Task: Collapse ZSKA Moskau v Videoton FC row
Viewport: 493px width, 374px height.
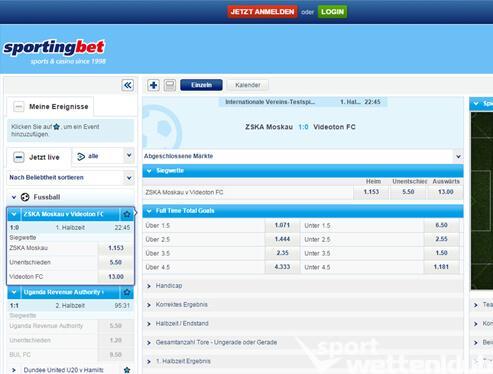Action: pyautogui.click(x=14, y=214)
